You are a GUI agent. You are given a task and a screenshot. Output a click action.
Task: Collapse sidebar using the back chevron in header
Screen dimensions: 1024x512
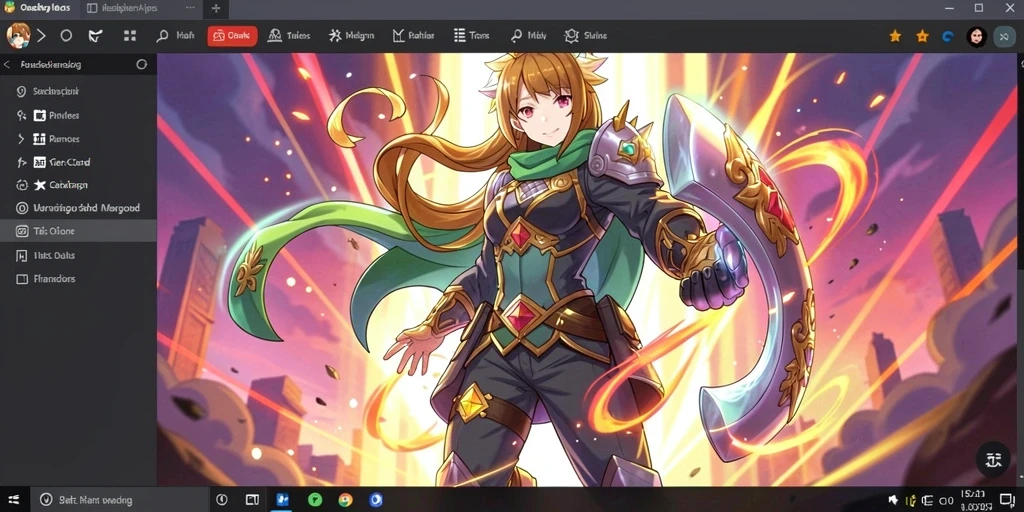pyautogui.click(x=7, y=65)
